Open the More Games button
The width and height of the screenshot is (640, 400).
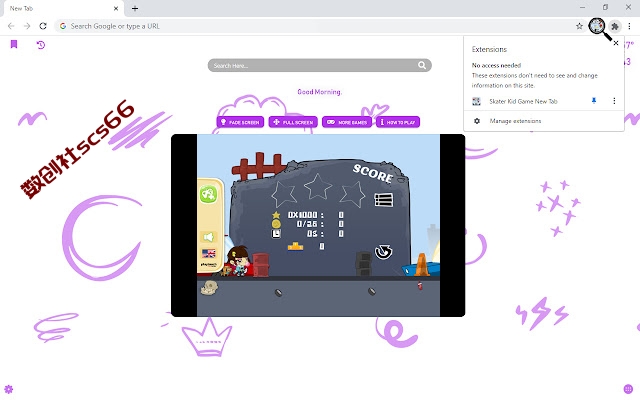tap(347, 122)
